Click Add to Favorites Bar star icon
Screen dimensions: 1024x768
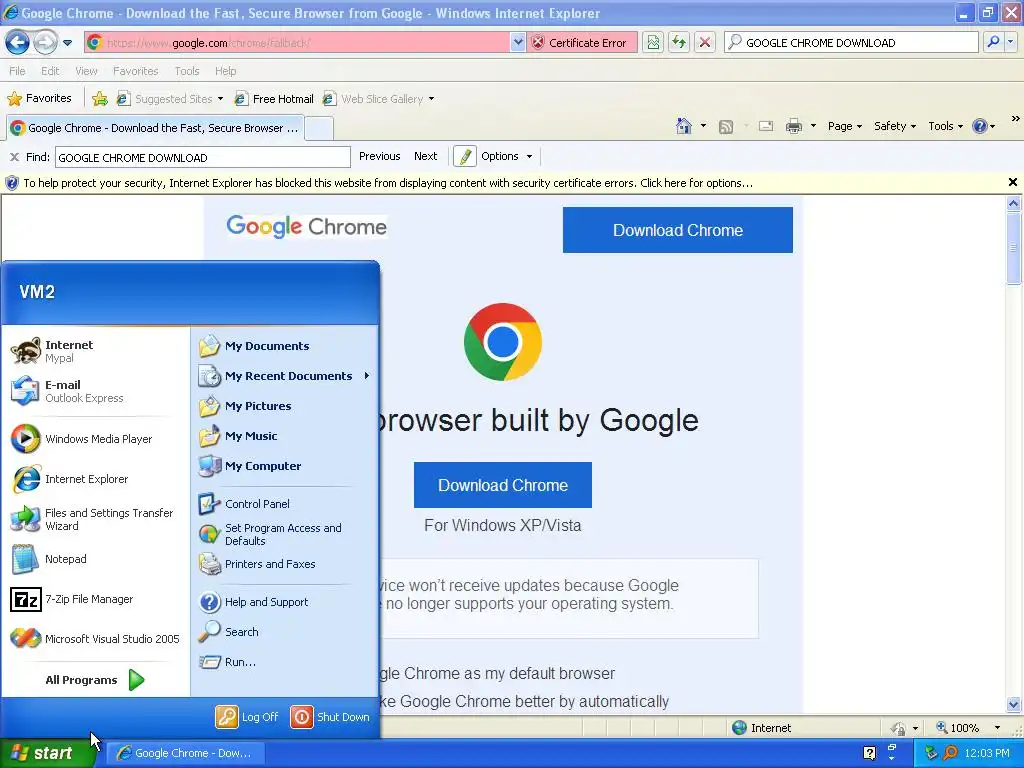100,99
